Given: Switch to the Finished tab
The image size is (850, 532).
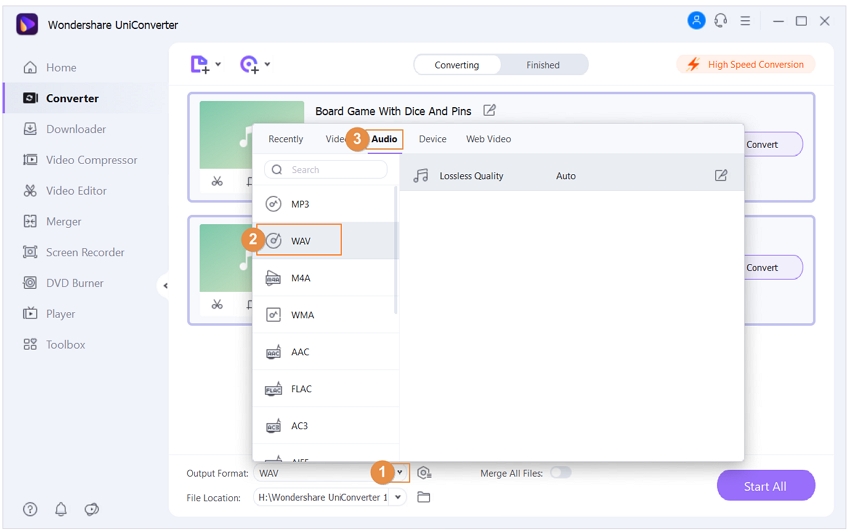Looking at the screenshot, I should pyautogui.click(x=543, y=65).
